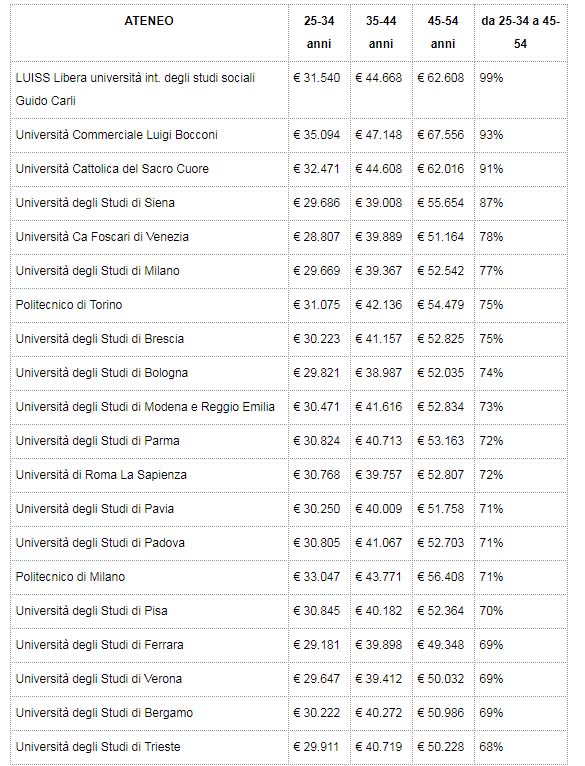Viewport: 585px width, 766px height.
Task: Click the Politecnico di Torino row name
Action: pos(69,305)
